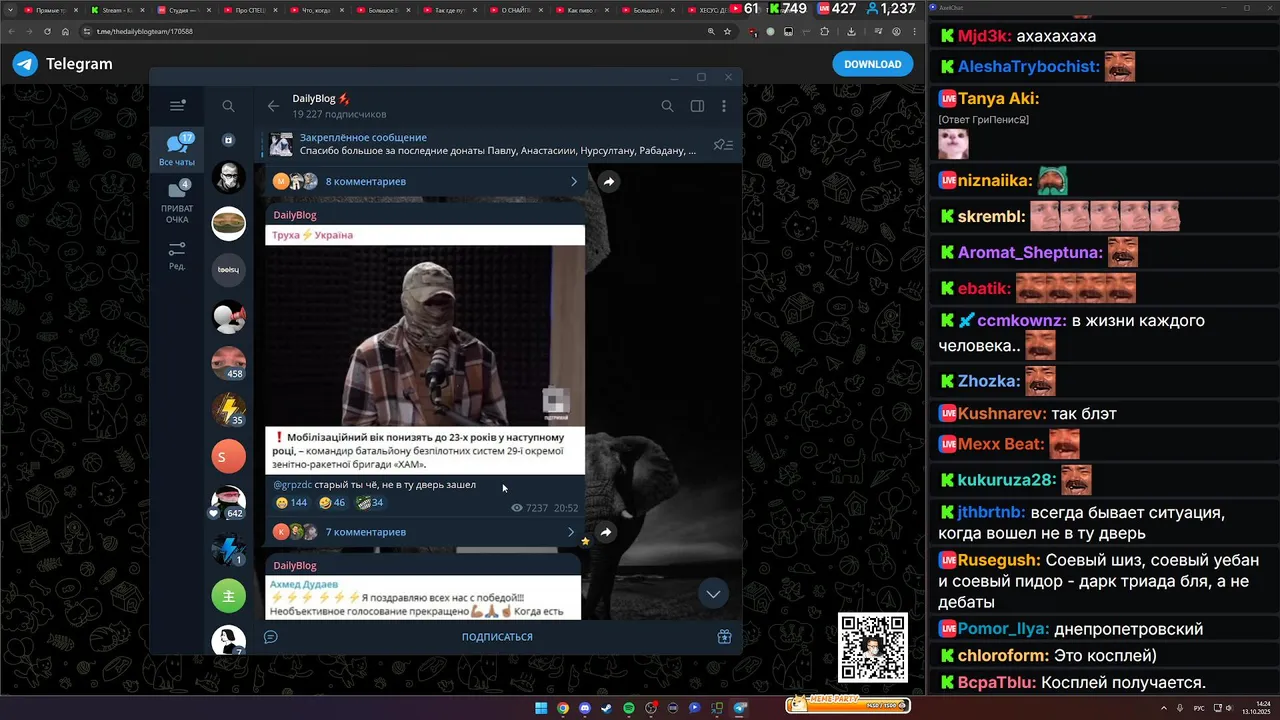The height and width of the screenshot is (720, 1280).
Task: Click the blue DOWNLOAD button
Action: click(x=873, y=64)
